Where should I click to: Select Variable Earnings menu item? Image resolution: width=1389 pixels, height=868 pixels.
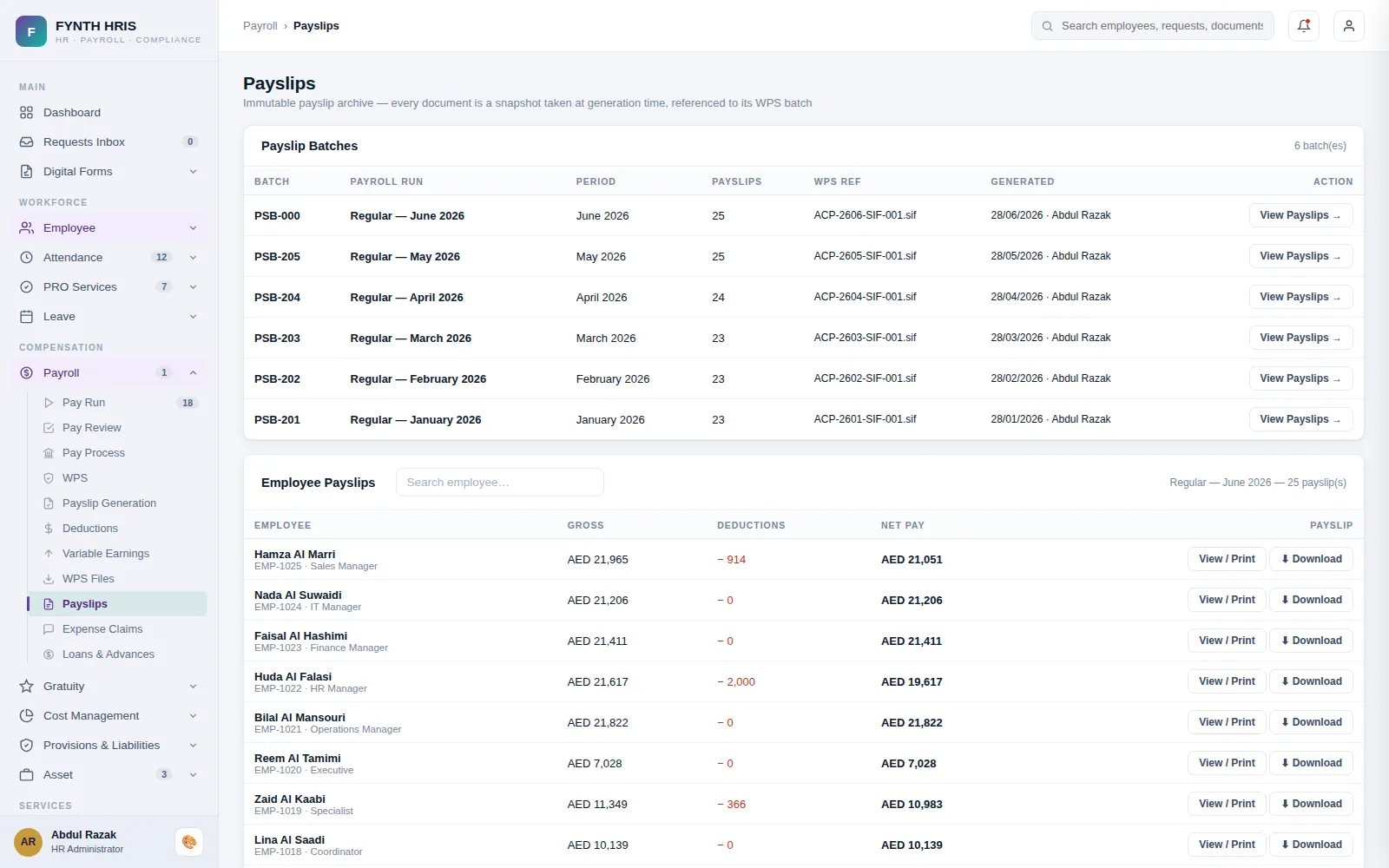coord(116,554)
